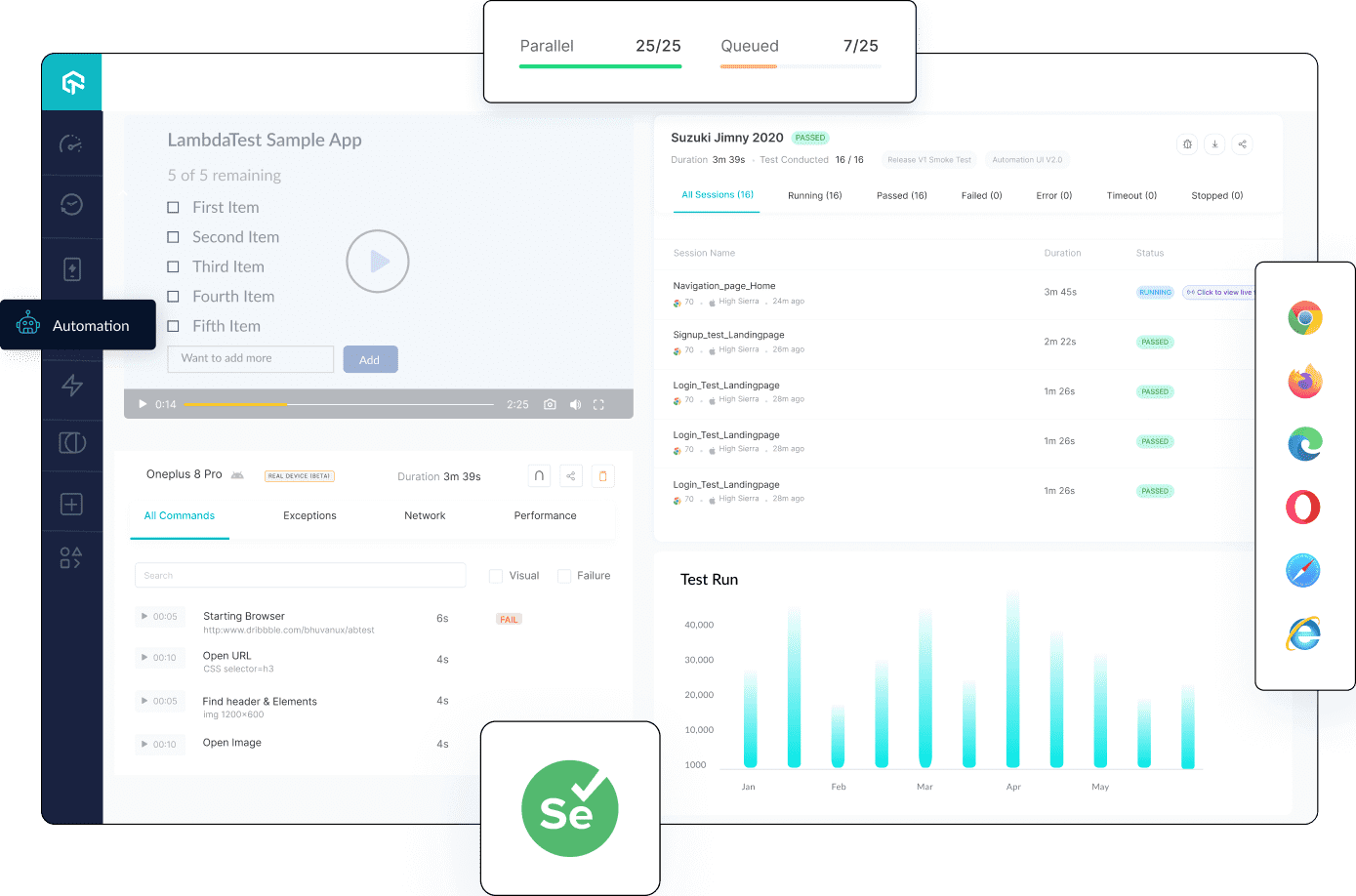Open the All Sessions (16) tab
The width and height of the screenshot is (1356, 896).
click(x=718, y=195)
